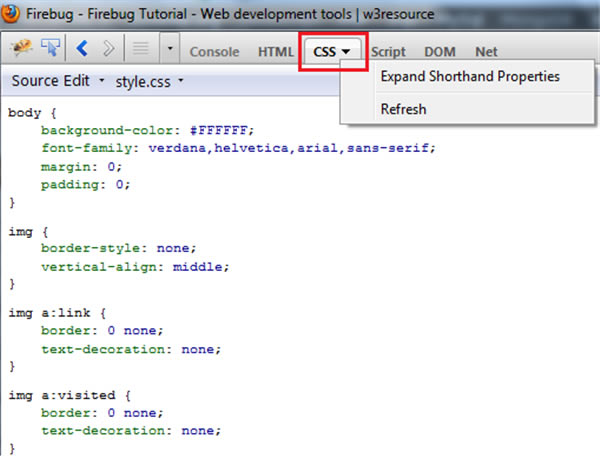Click the #FFFFFF color value
This screenshot has width=600, height=458.
pyautogui.click(x=218, y=130)
